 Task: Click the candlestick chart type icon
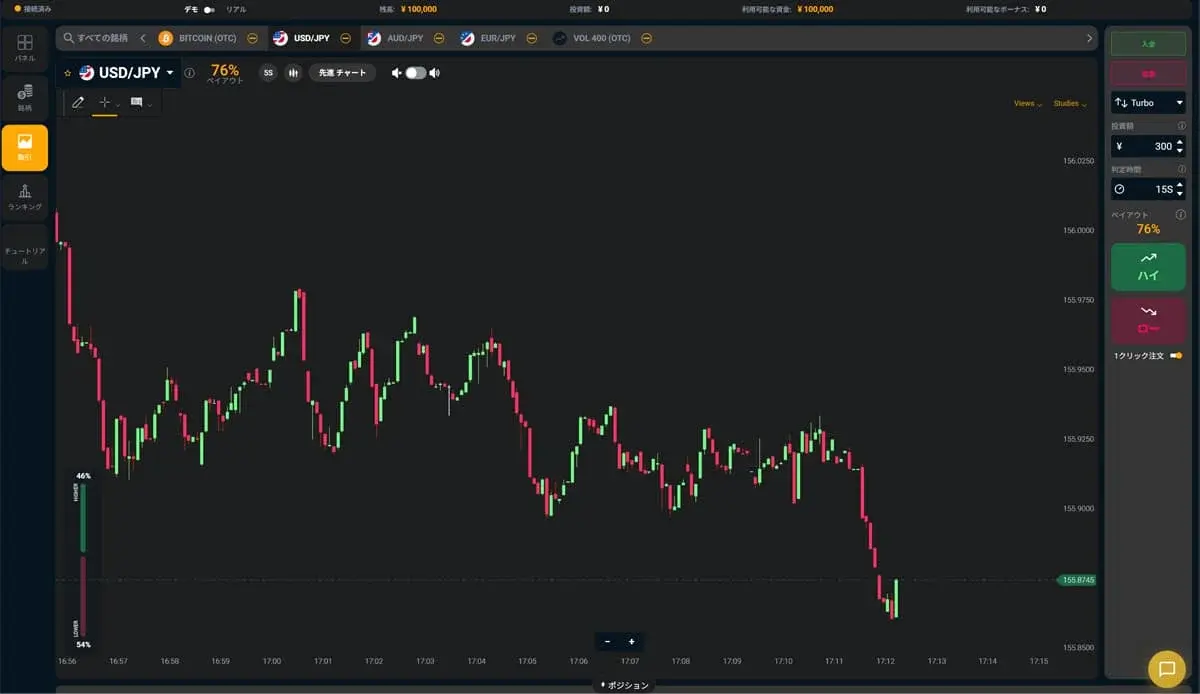[x=293, y=73]
